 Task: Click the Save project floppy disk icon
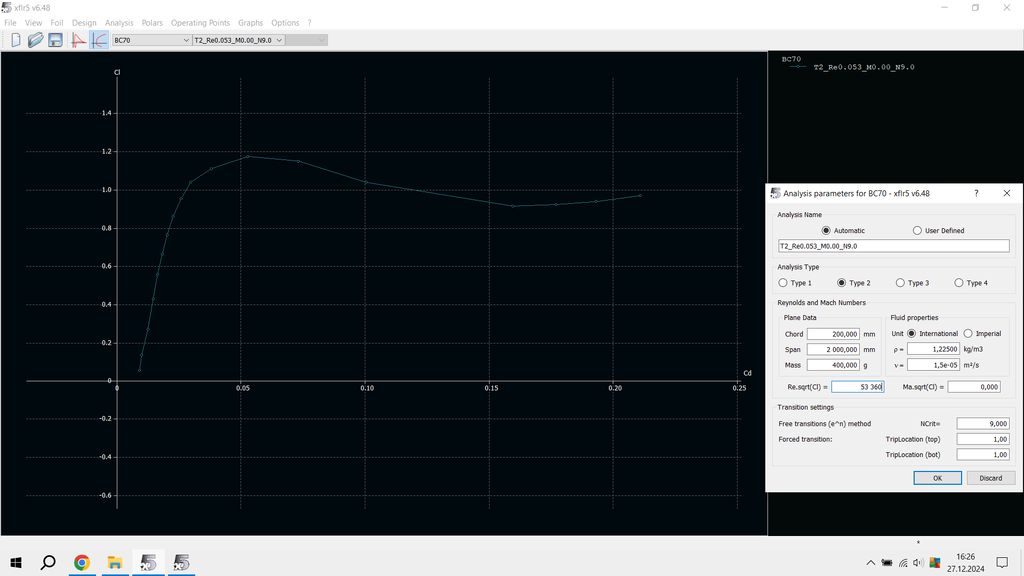coord(55,40)
